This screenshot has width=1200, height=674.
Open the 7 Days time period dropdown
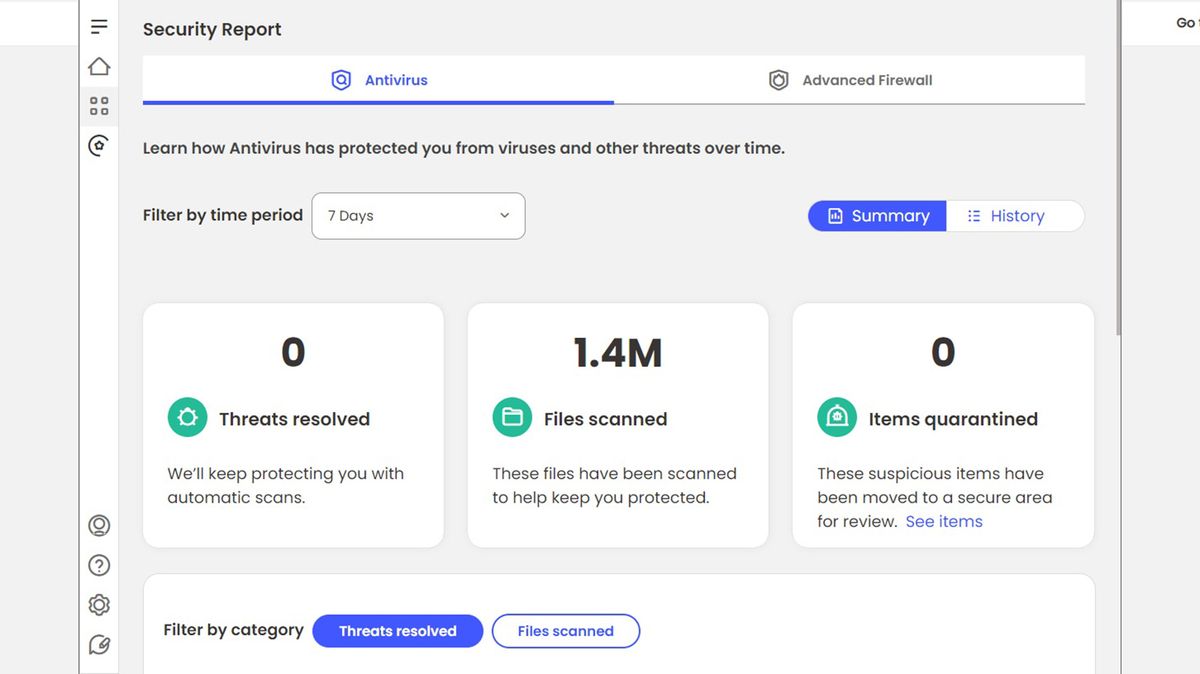(x=418, y=215)
